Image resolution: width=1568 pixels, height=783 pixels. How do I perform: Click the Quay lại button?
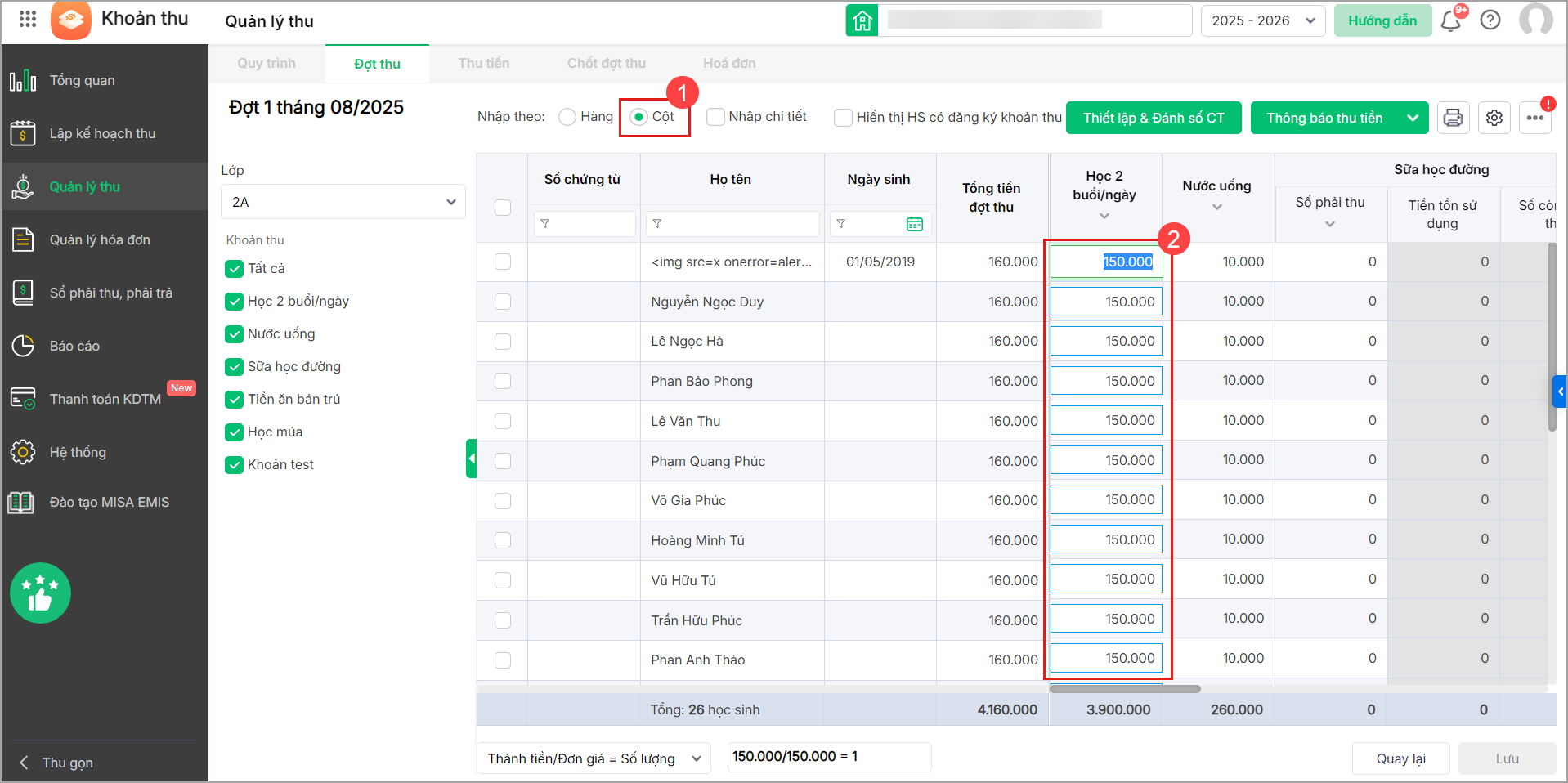coord(1400,758)
